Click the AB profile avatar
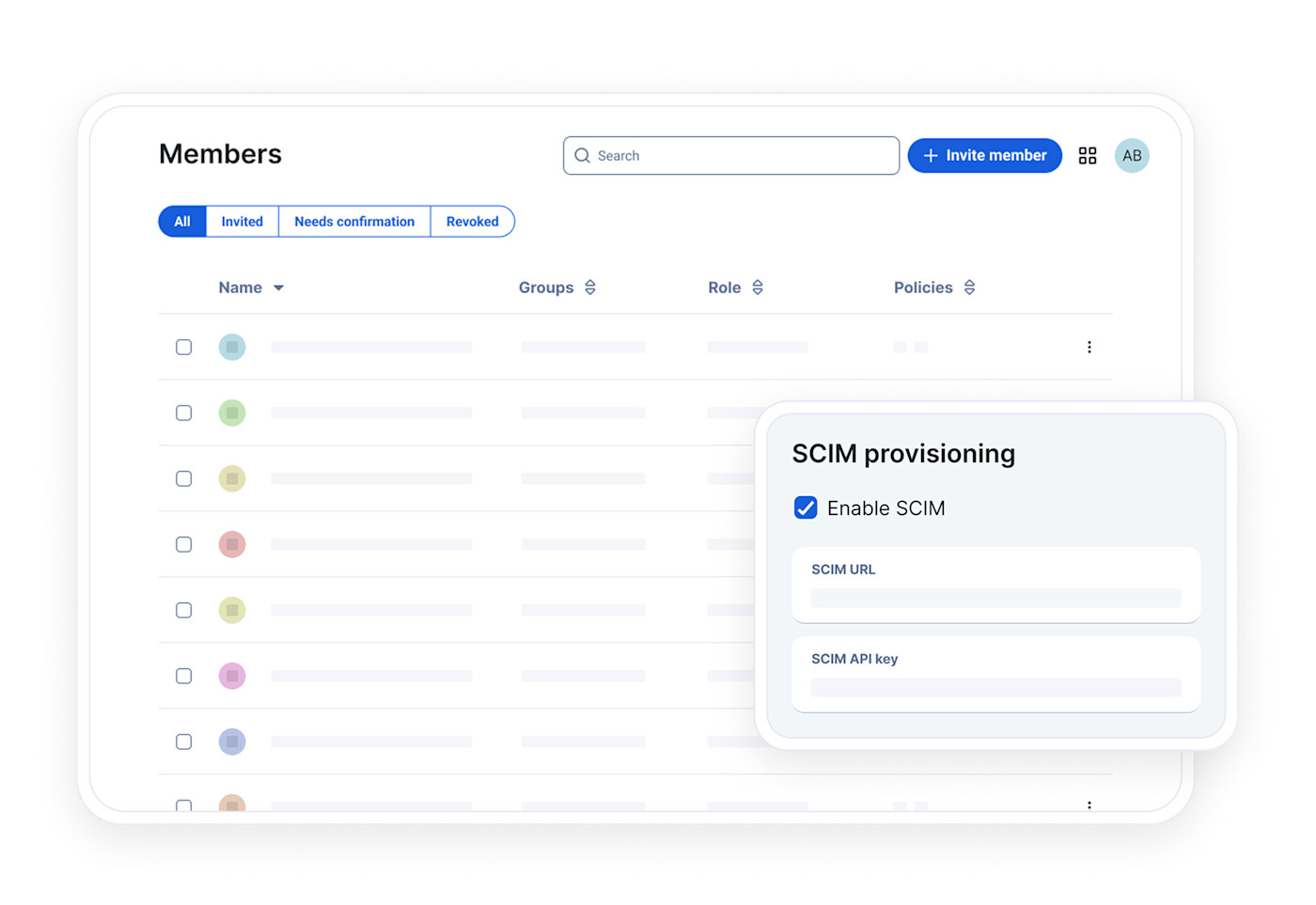This screenshot has height=905, width=1316. pos(1132,155)
